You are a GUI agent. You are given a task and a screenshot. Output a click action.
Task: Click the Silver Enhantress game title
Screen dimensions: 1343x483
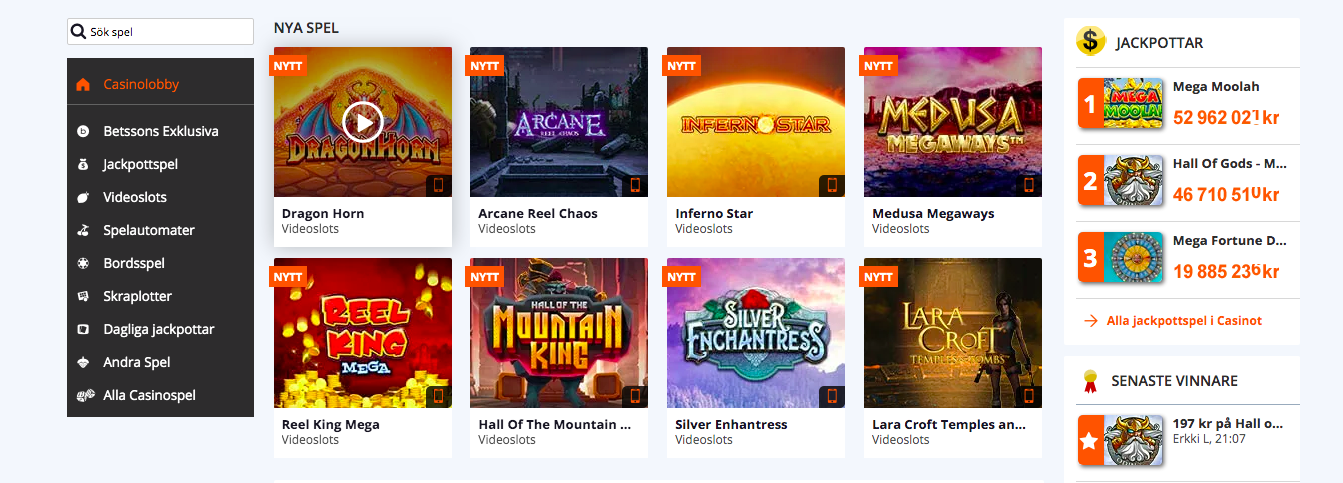point(731,424)
